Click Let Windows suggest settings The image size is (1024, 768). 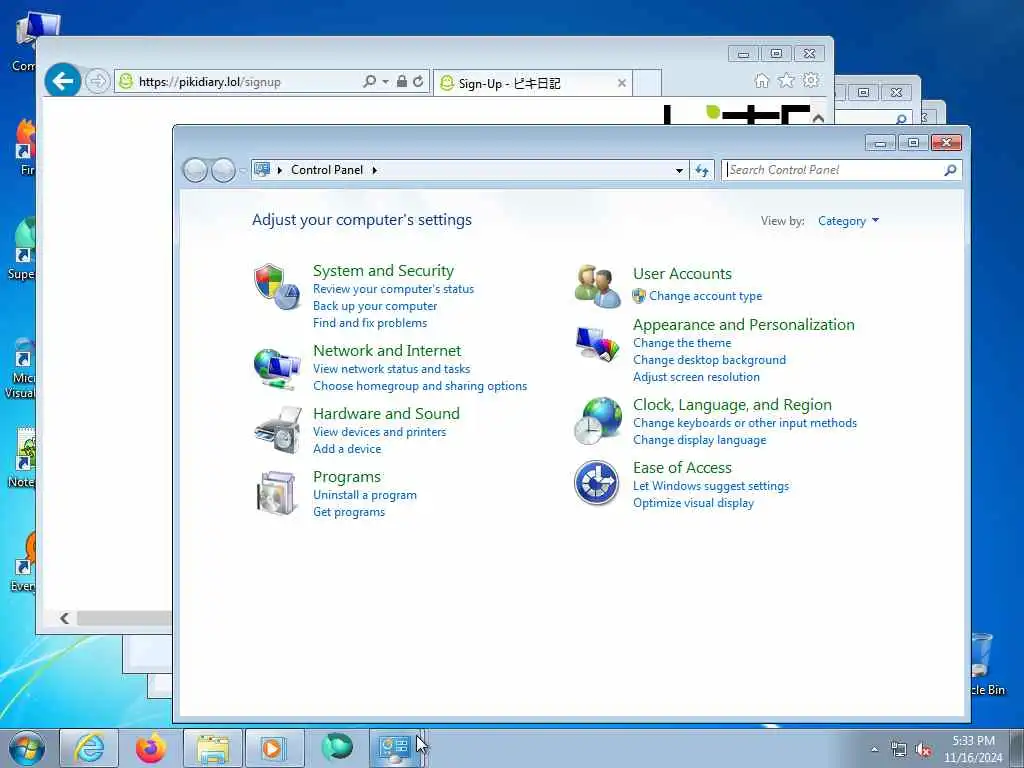pos(711,486)
